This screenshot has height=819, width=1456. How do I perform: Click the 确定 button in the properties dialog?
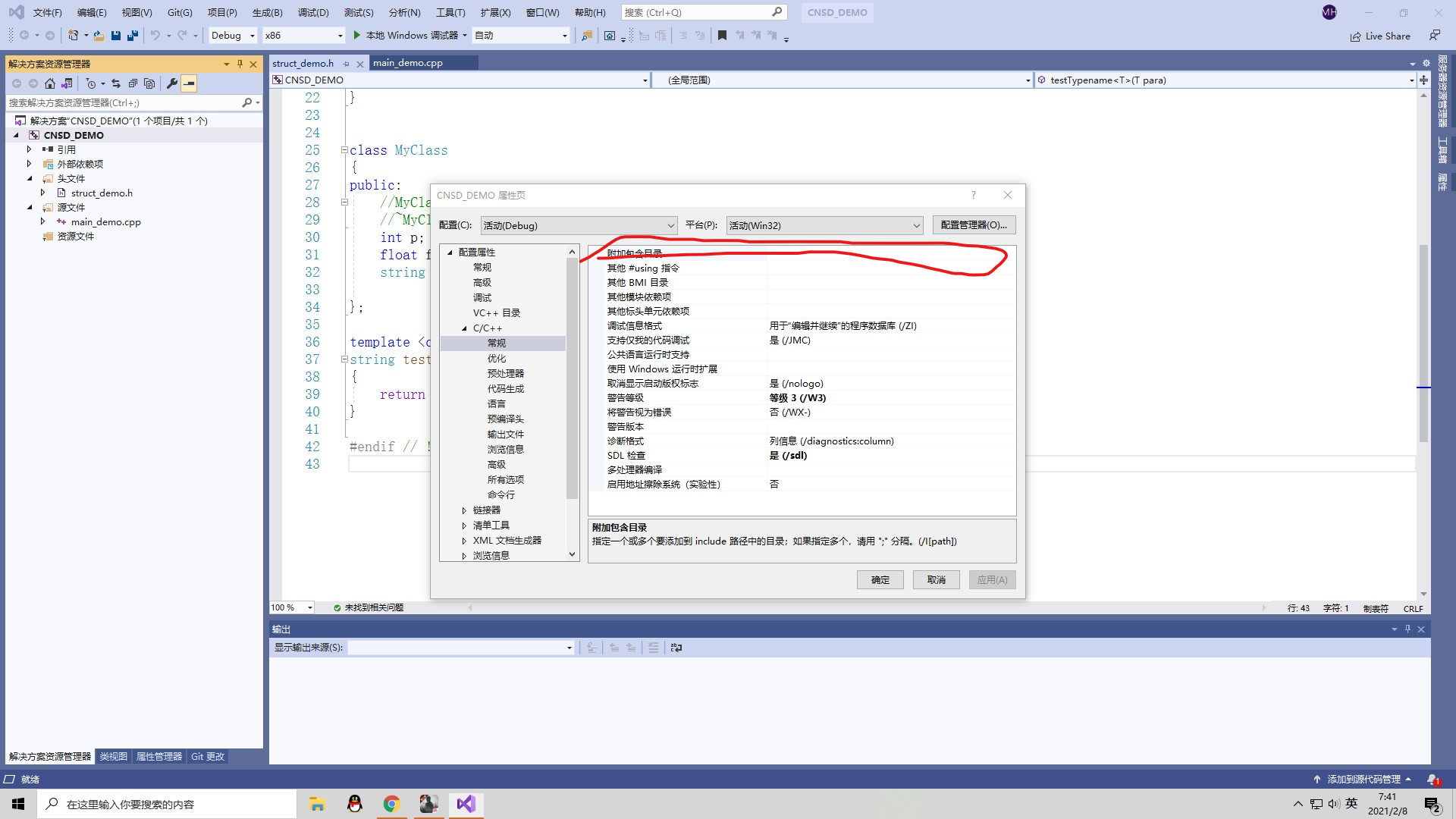pos(880,580)
